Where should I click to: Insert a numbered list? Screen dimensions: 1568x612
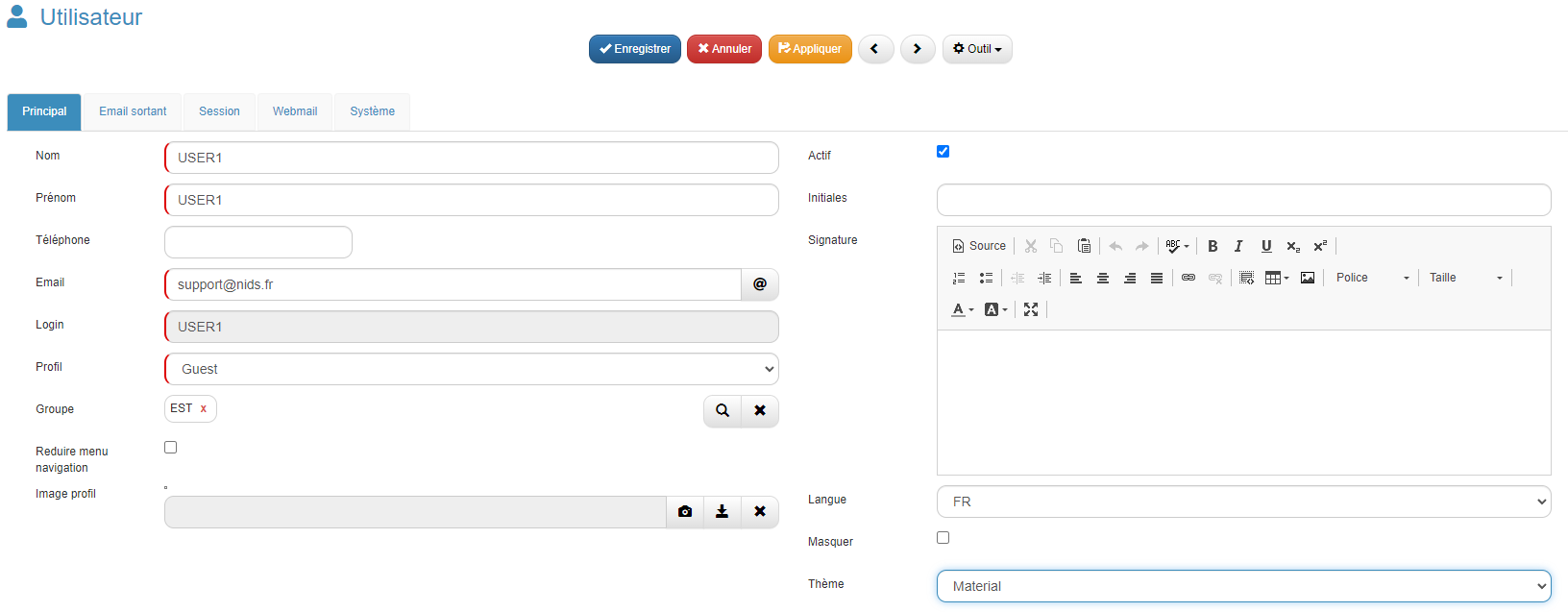point(959,278)
